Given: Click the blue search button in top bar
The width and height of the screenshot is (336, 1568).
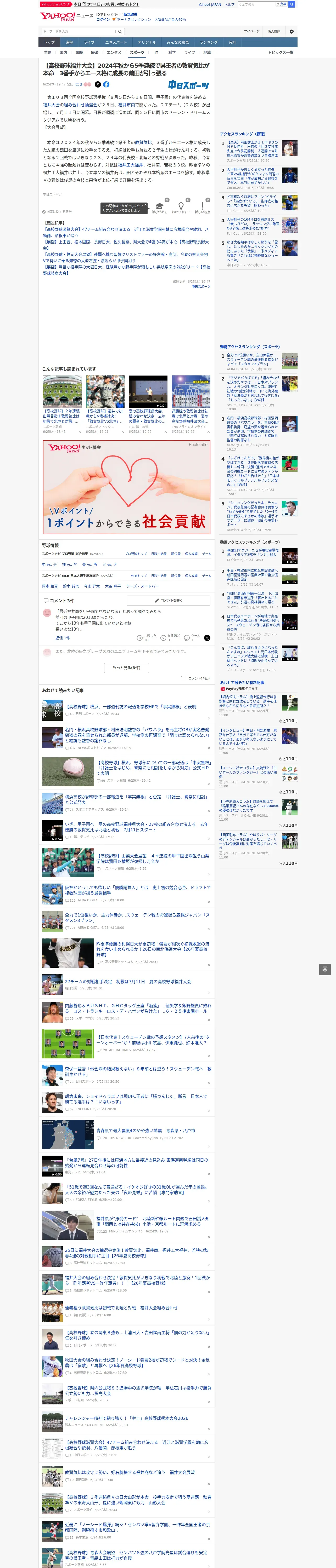Looking at the screenshot, I should coord(292,4).
